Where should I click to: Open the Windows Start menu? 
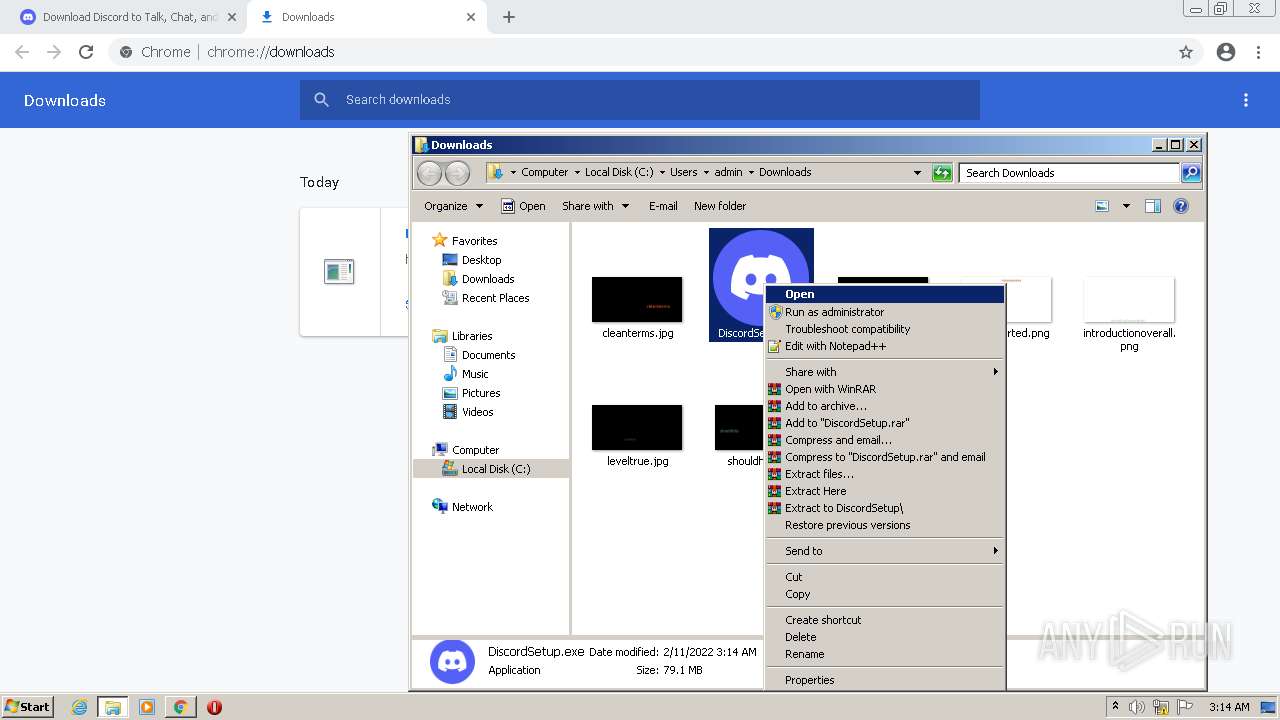[28, 707]
